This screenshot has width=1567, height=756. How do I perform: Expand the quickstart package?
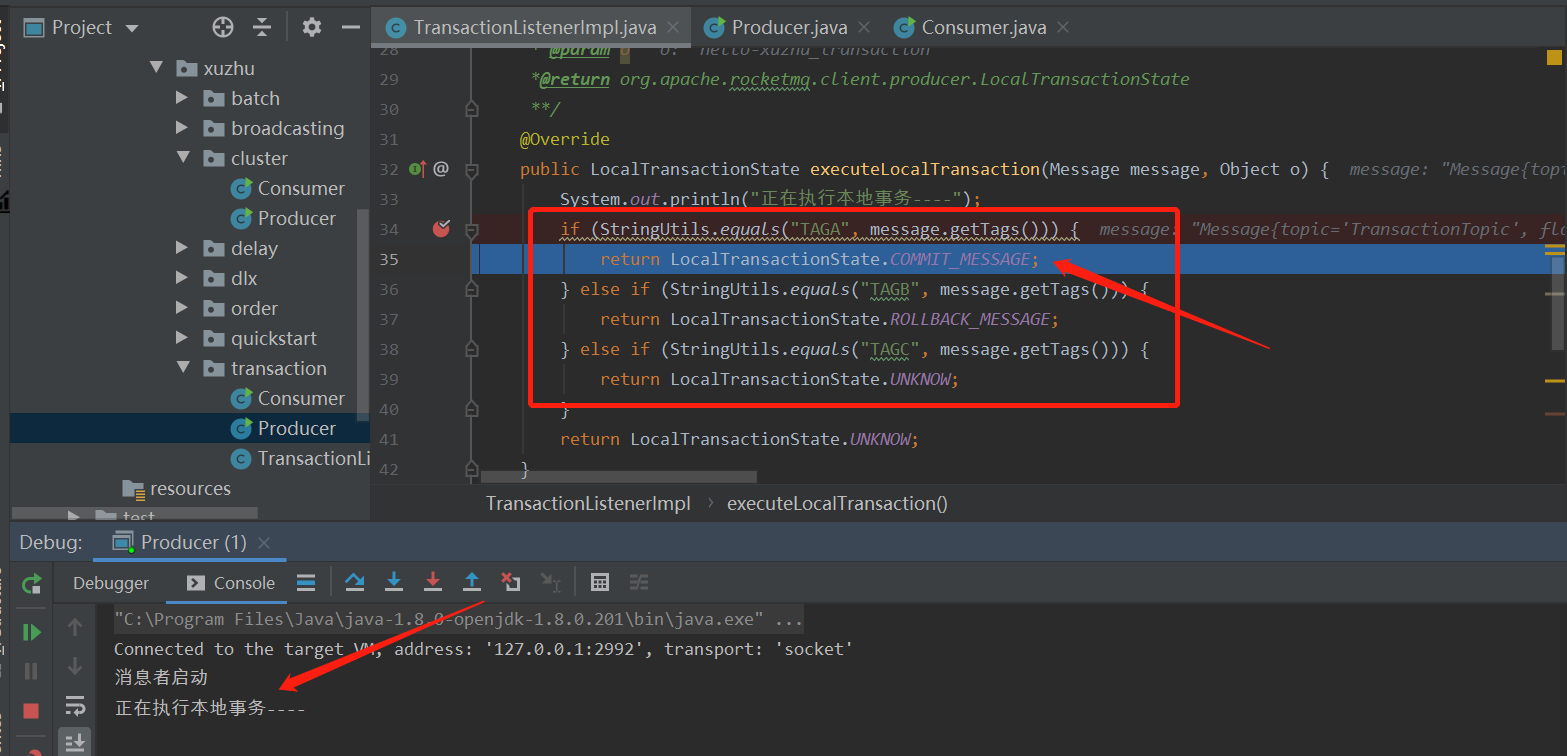tap(182, 338)
